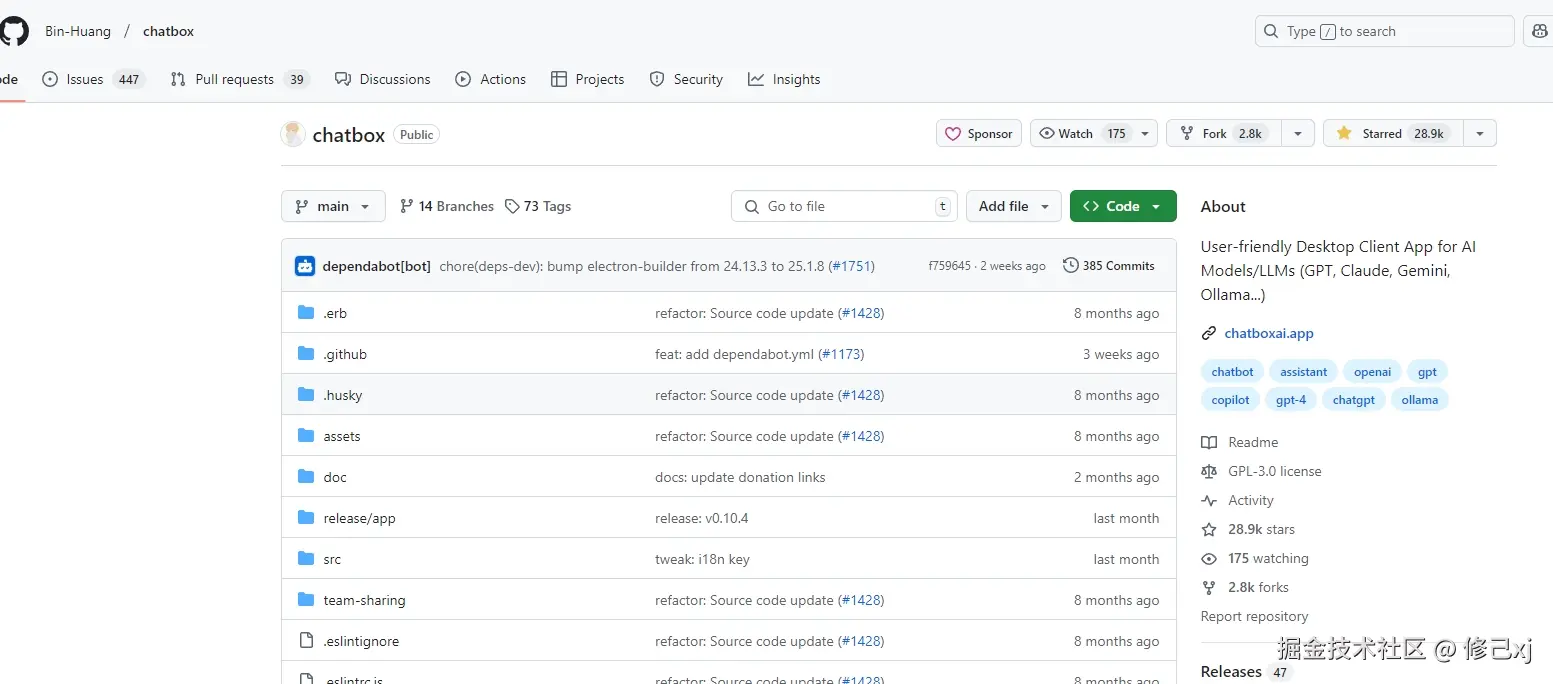This screenshot has height=684, width=1553.
Task: Open the 385 Commits history link
Action: coord(1109,266)
